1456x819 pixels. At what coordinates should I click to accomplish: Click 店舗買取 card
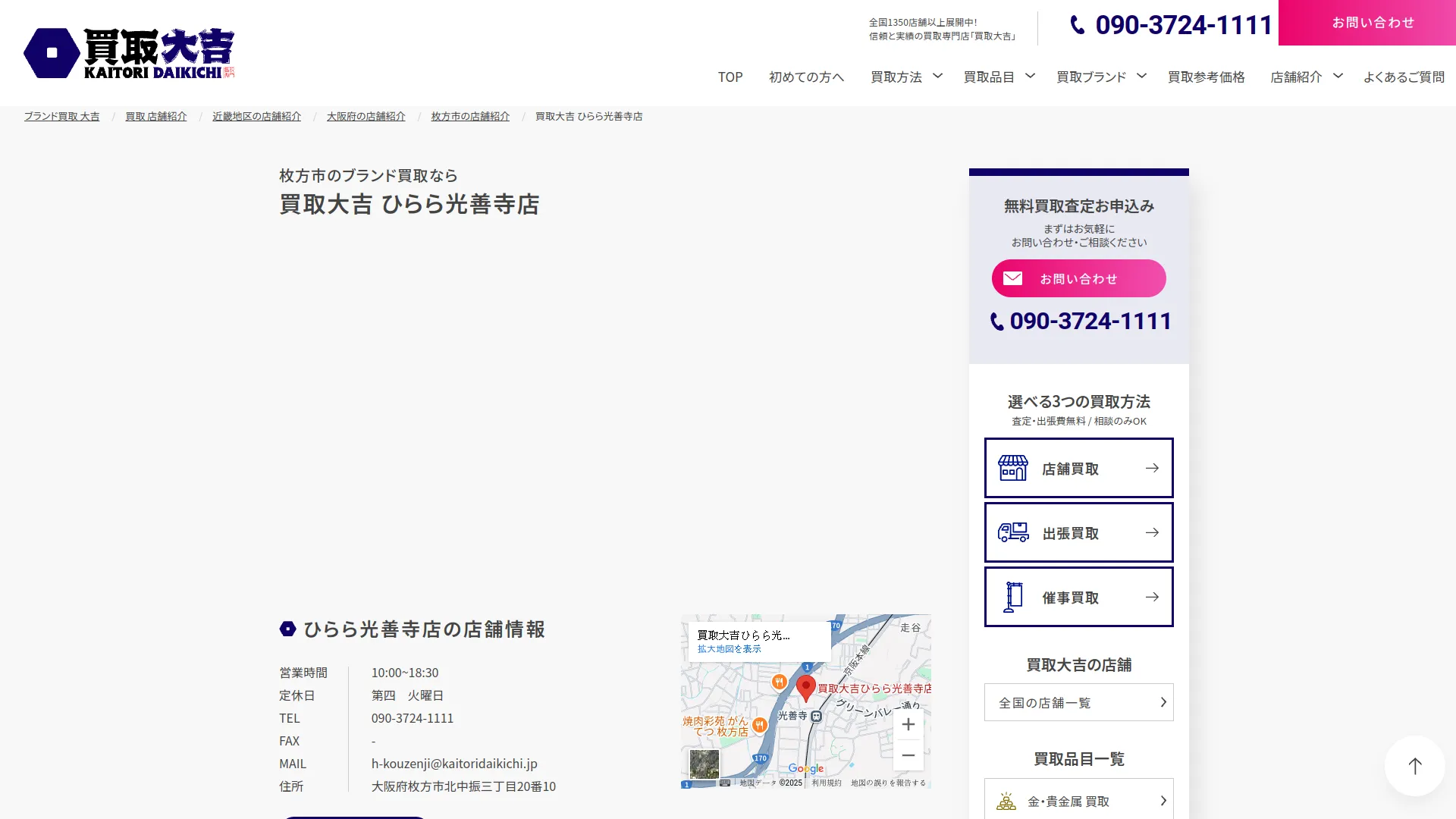click(1078, 468)
